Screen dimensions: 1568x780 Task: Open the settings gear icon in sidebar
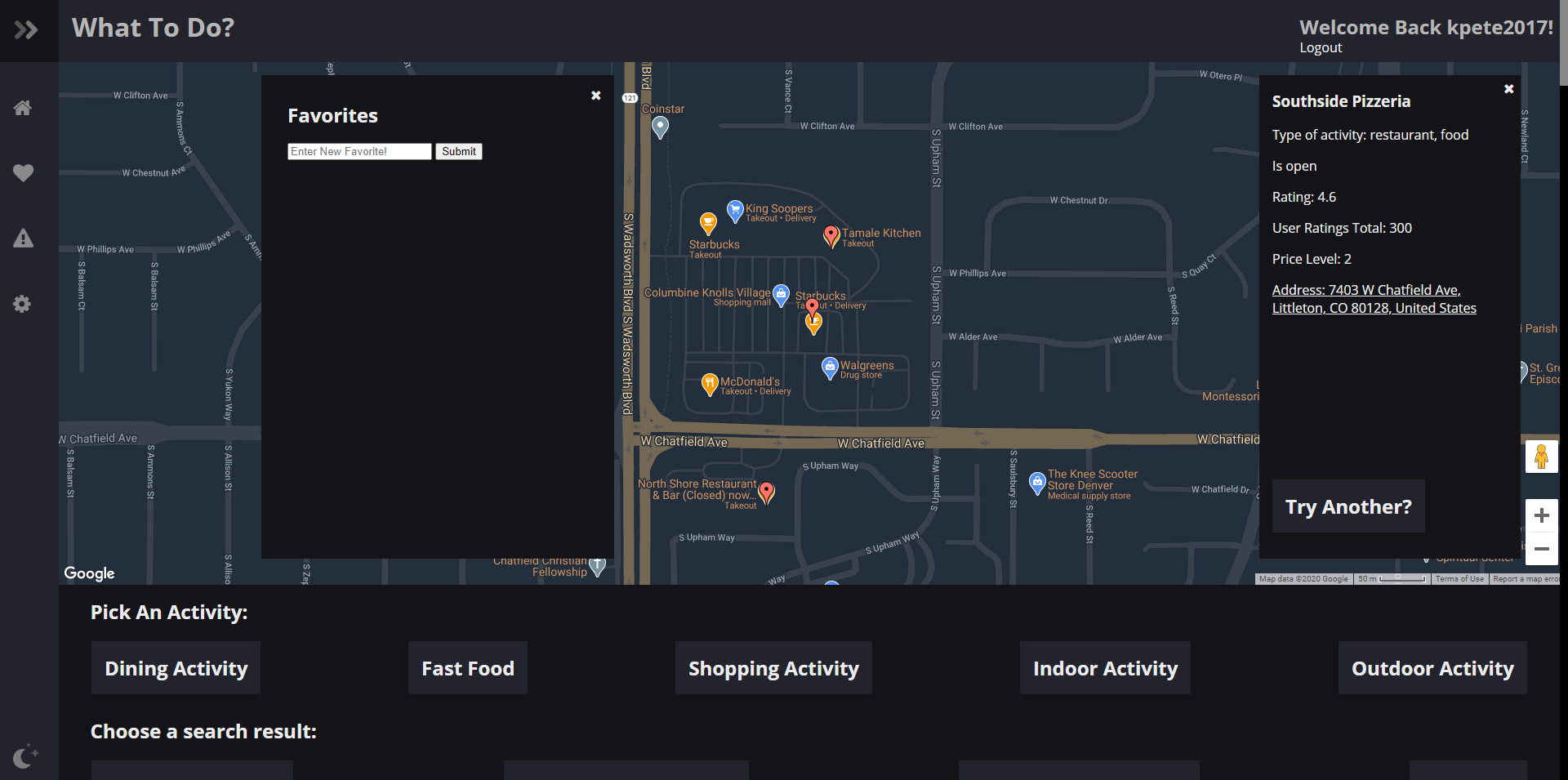pos(23,304)
